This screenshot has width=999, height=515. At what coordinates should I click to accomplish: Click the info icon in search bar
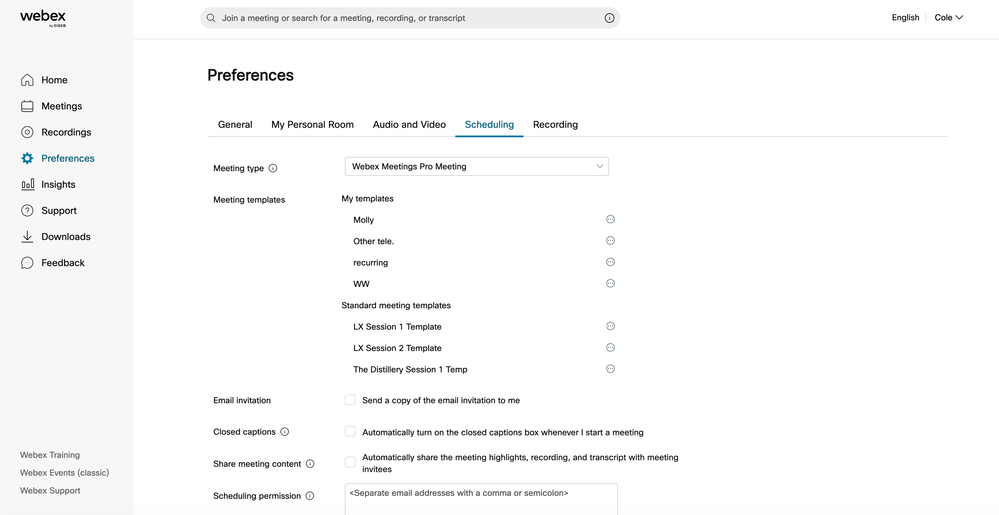click(x=609, y=18)
